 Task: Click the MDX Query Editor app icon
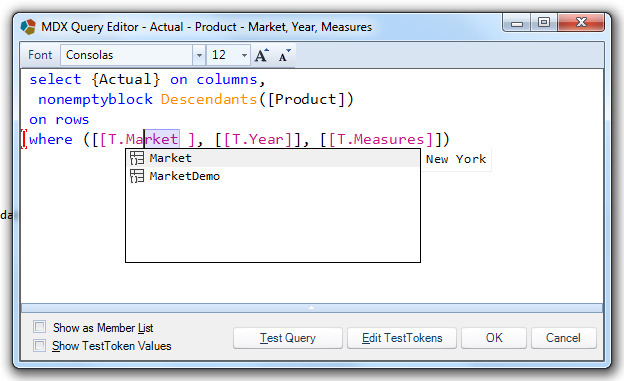tap(28, 27)
